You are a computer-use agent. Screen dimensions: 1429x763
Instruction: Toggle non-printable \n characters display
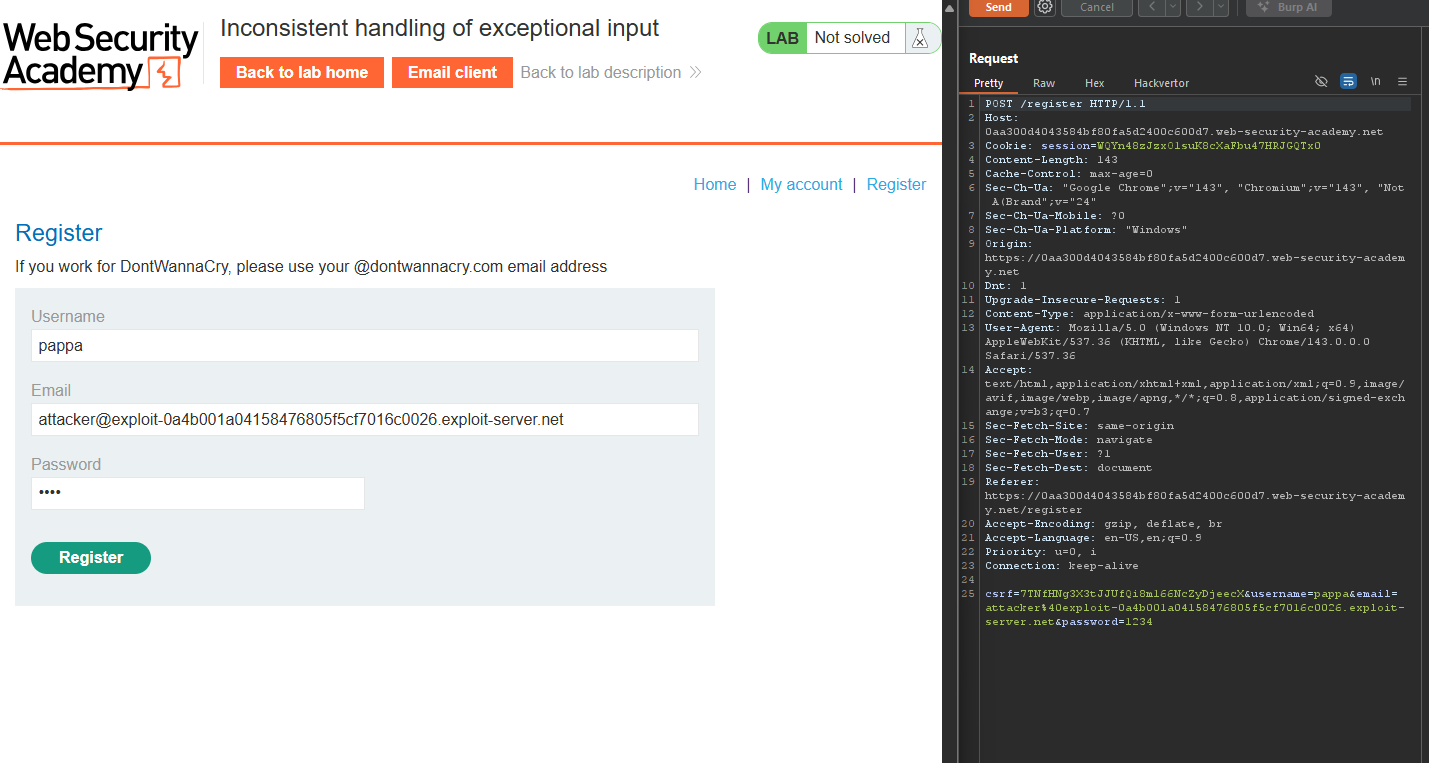pyautogui.click(x=1376, y=82)
